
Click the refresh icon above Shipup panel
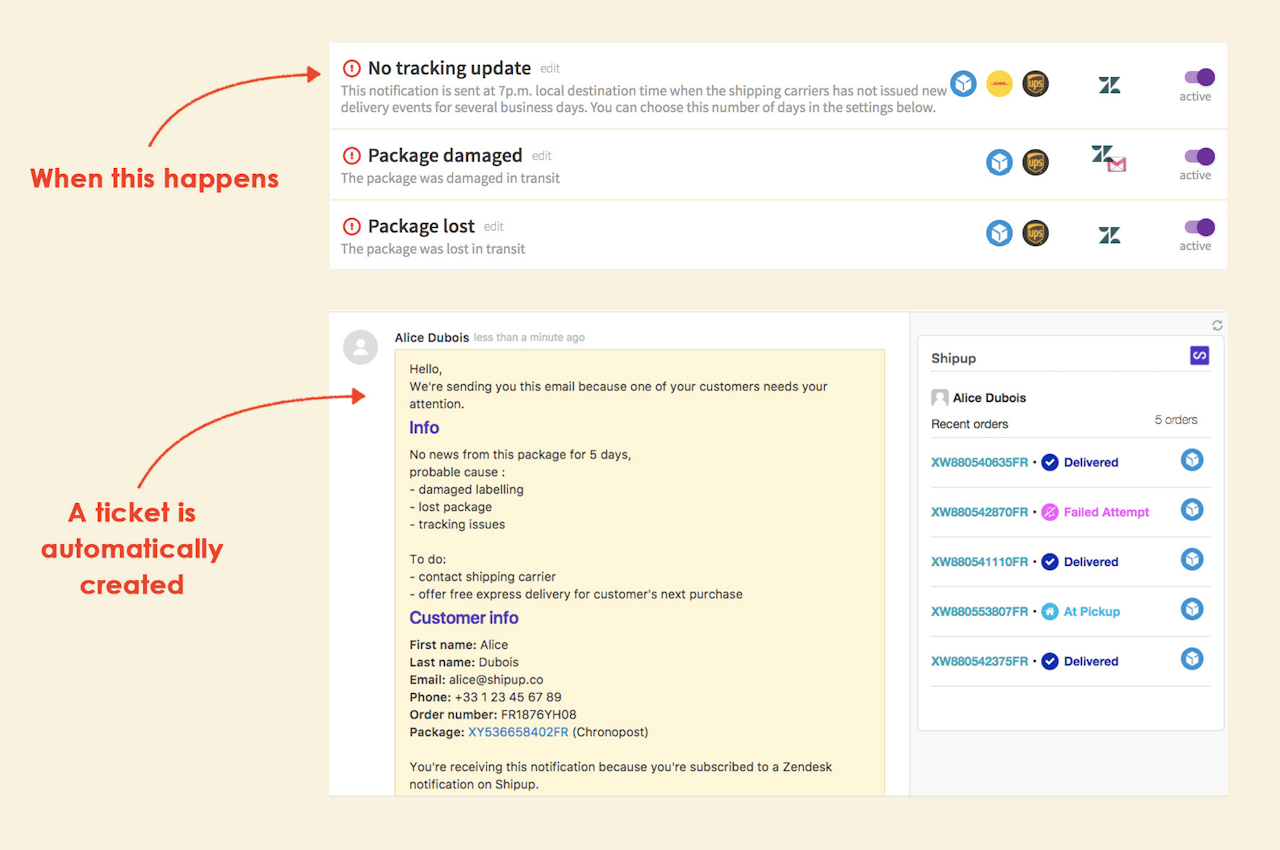click(x=1217, y=325)
